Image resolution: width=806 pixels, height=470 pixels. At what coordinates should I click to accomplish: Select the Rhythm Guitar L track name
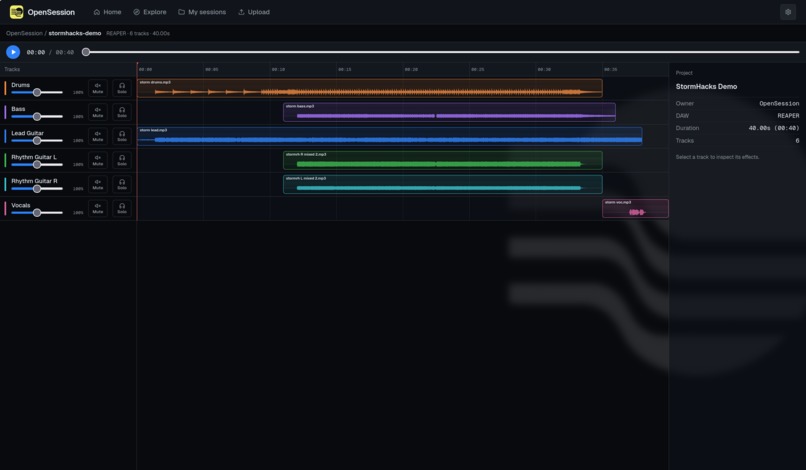click(x=34, y=157)
